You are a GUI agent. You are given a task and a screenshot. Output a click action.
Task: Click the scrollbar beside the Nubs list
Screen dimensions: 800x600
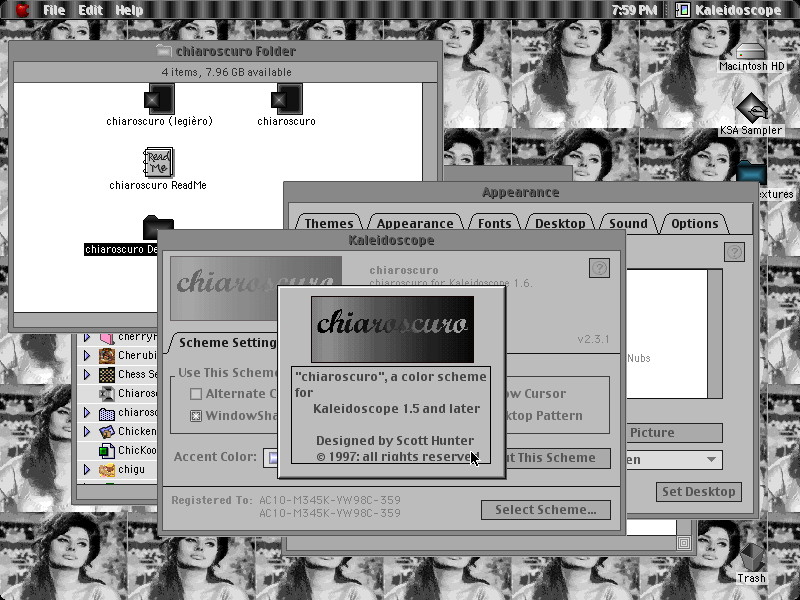(x=715, y=334)
